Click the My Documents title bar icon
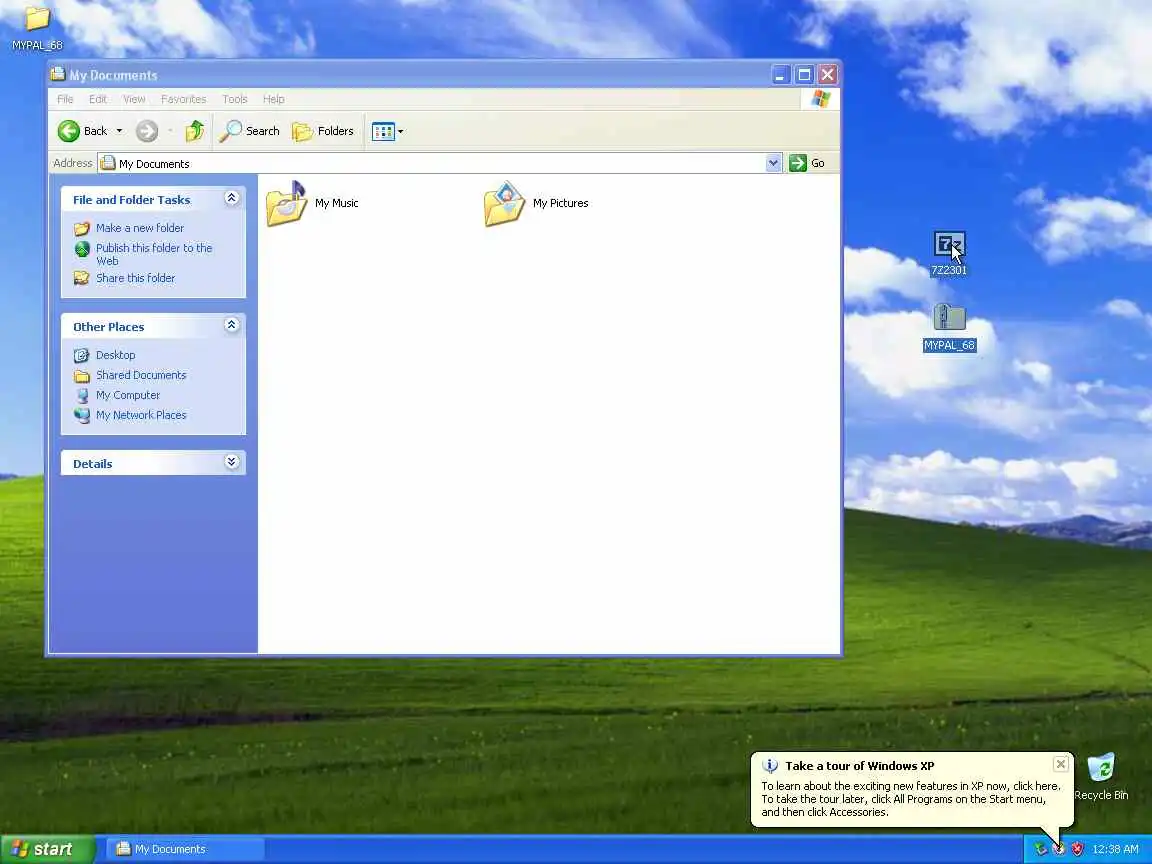The width and height of the screenshot is (1152, 864). pos(57,73)
